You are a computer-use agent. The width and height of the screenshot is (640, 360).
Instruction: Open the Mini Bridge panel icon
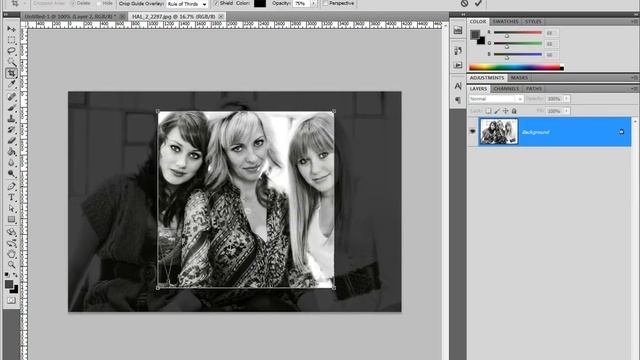[x=458, y=30]
